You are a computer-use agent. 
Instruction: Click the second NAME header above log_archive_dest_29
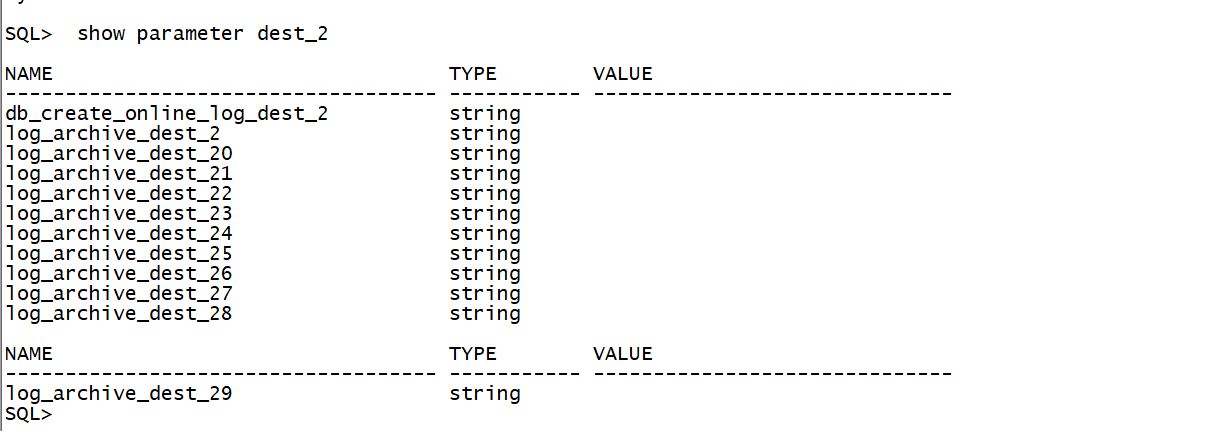(x=29, y=354)
